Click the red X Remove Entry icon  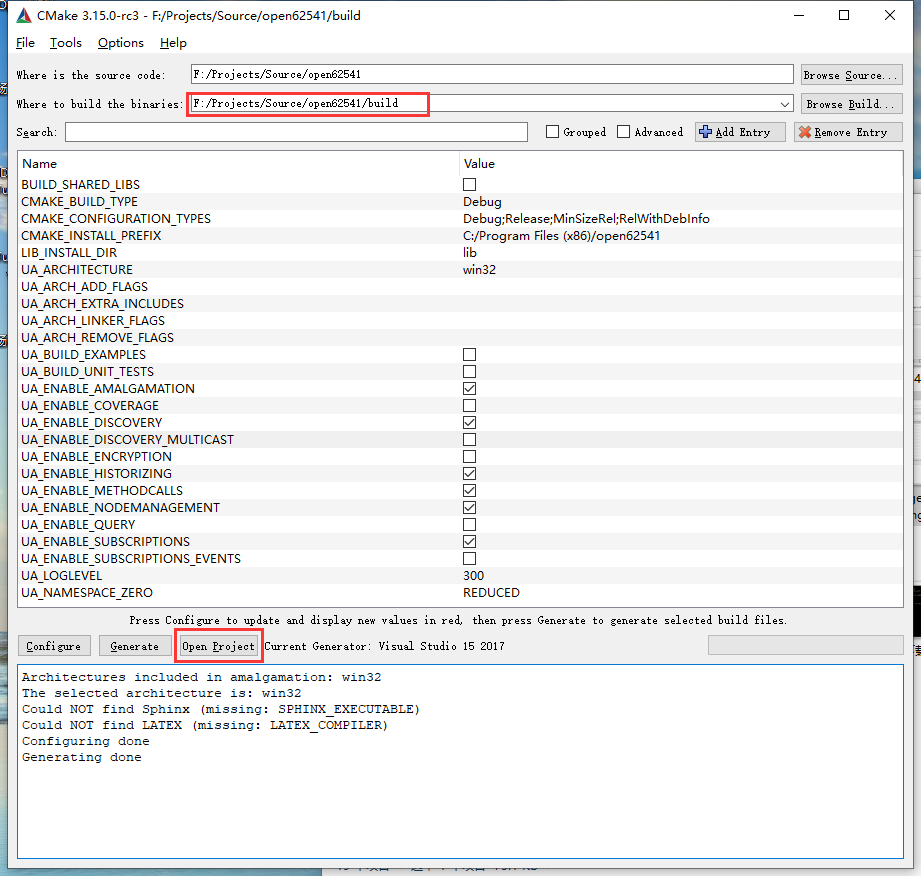(x=805, y=132)
